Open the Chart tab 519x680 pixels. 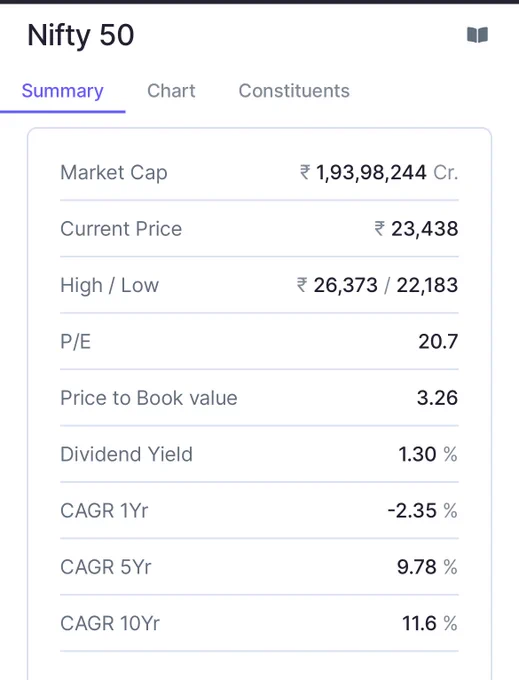(171, 91)
